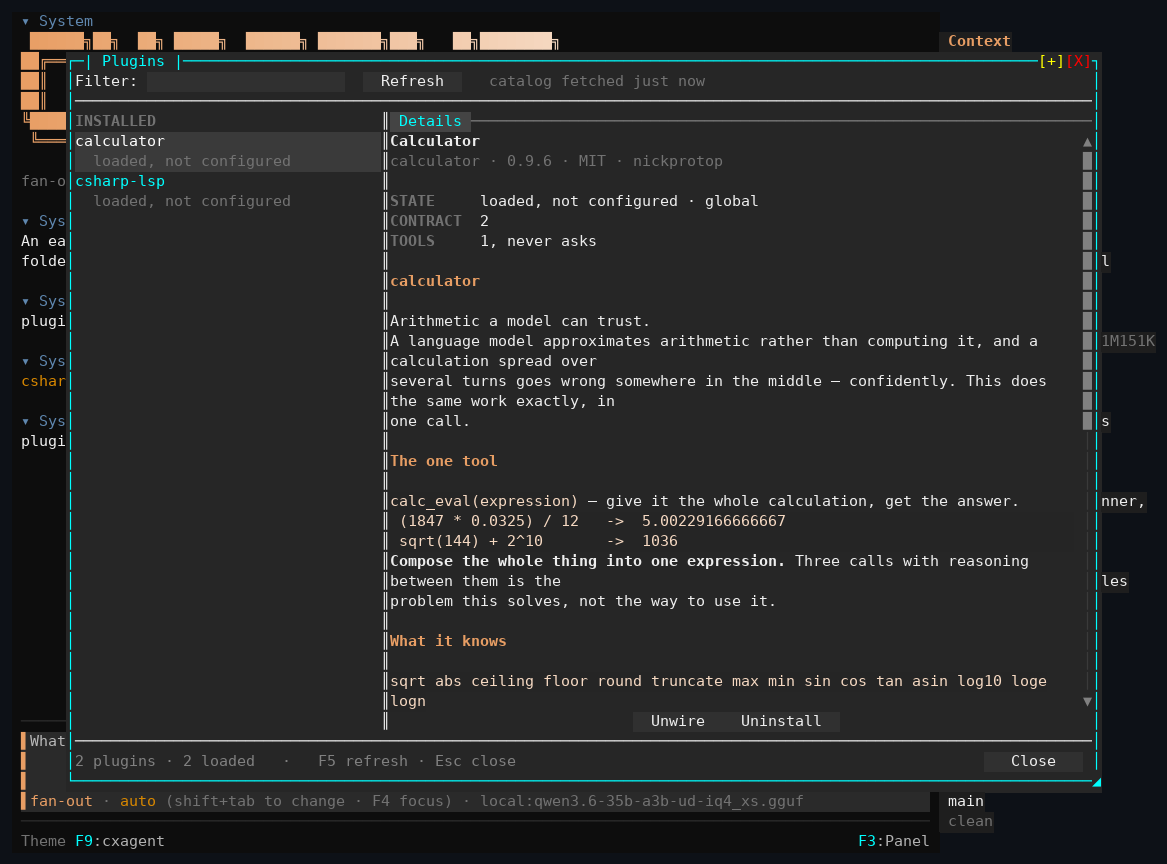Open the Context panel tab
The width and height of the screenshot is (1167, 864).
[979, 41]
